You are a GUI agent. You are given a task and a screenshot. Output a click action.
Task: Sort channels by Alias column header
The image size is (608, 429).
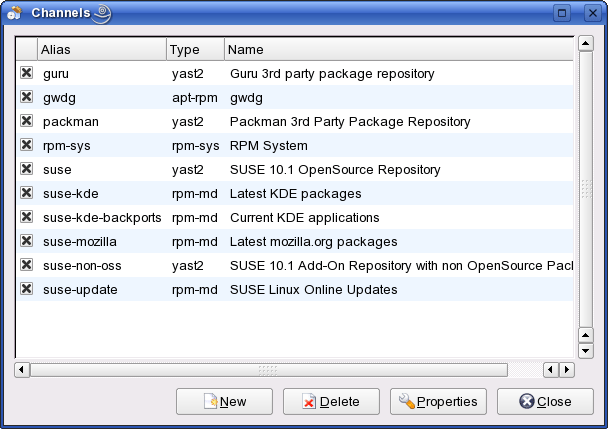coord(100,49)
